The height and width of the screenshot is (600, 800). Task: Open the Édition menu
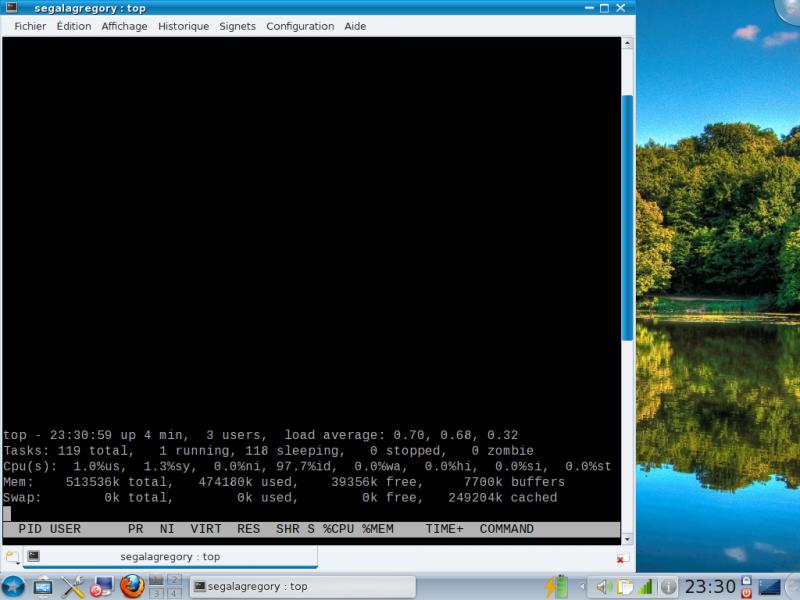(x=73, y=26)
